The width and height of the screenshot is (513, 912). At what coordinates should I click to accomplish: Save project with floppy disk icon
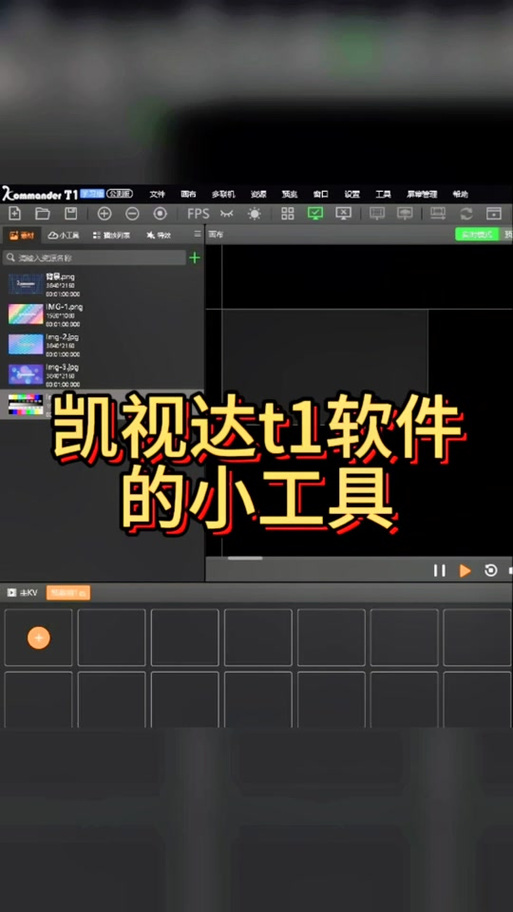[x=70, y=213]
